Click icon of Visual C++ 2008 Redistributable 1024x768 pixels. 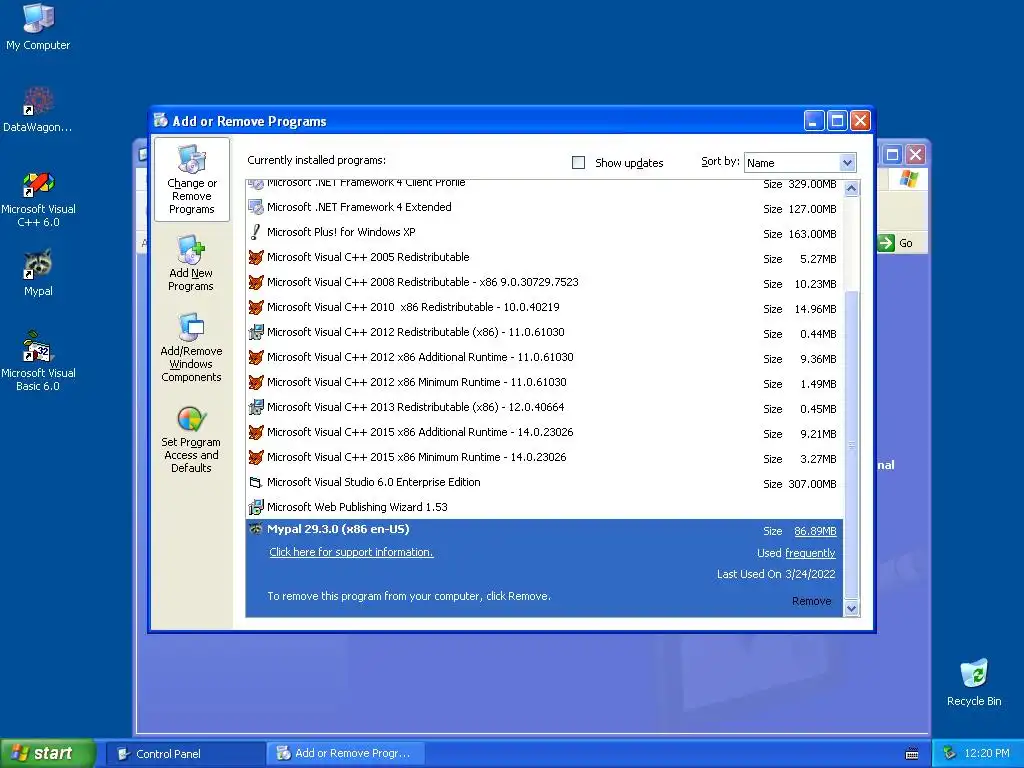tap(255, 282)
